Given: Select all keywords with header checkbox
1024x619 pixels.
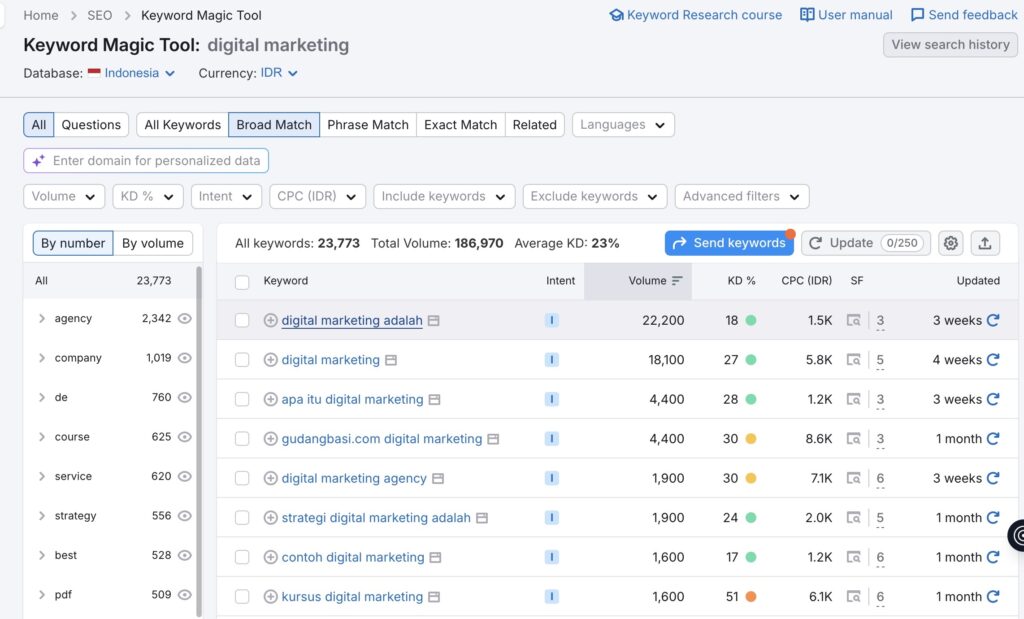Looking at the screenshot, I should pyautogui.click(x=242, y=281).
